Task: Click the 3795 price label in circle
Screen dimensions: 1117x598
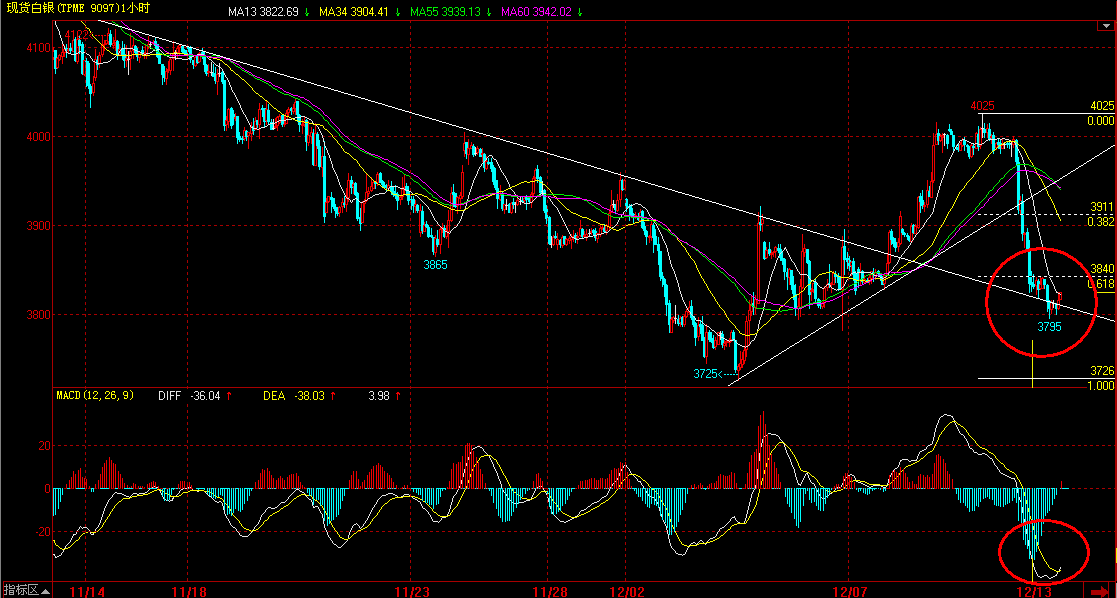Action: [x=1050, y=327]
